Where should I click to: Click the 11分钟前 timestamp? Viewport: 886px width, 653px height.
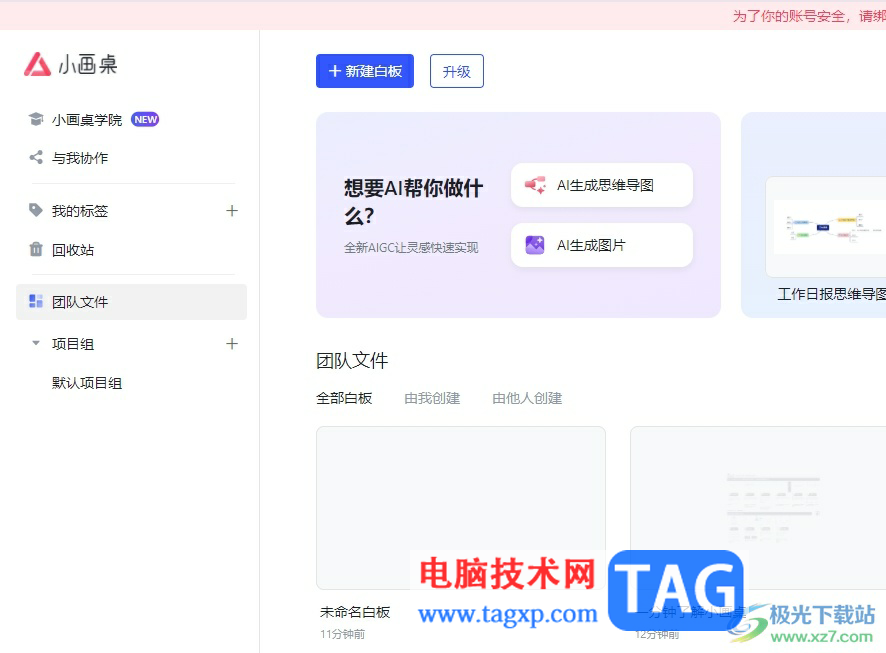[342, 634]
